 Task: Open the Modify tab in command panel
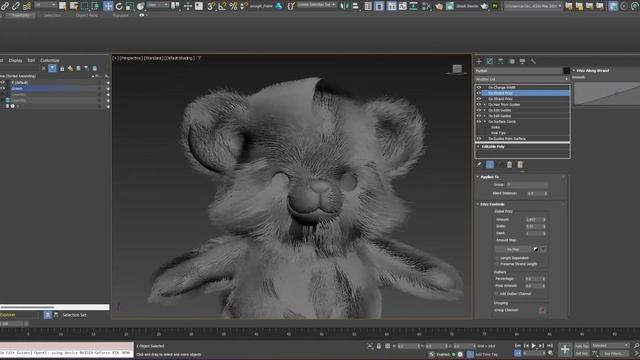point(490,61)
